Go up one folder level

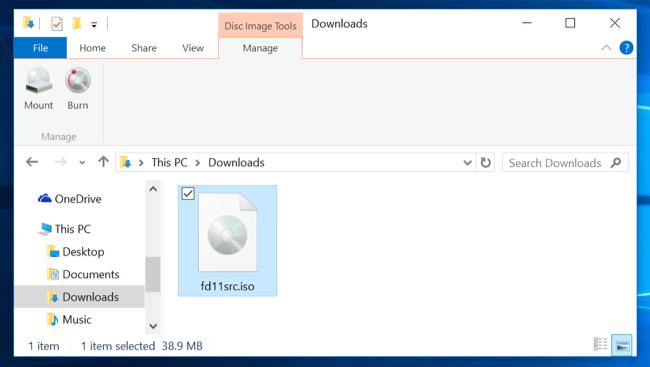[x=104, y=162]
